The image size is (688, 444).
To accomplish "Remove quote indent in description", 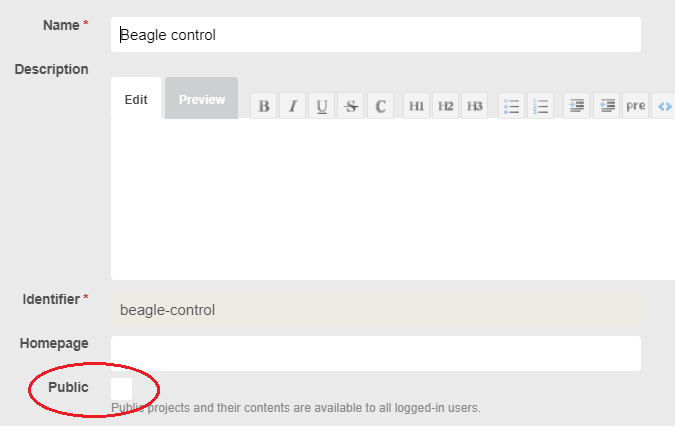I will point(606,106).
